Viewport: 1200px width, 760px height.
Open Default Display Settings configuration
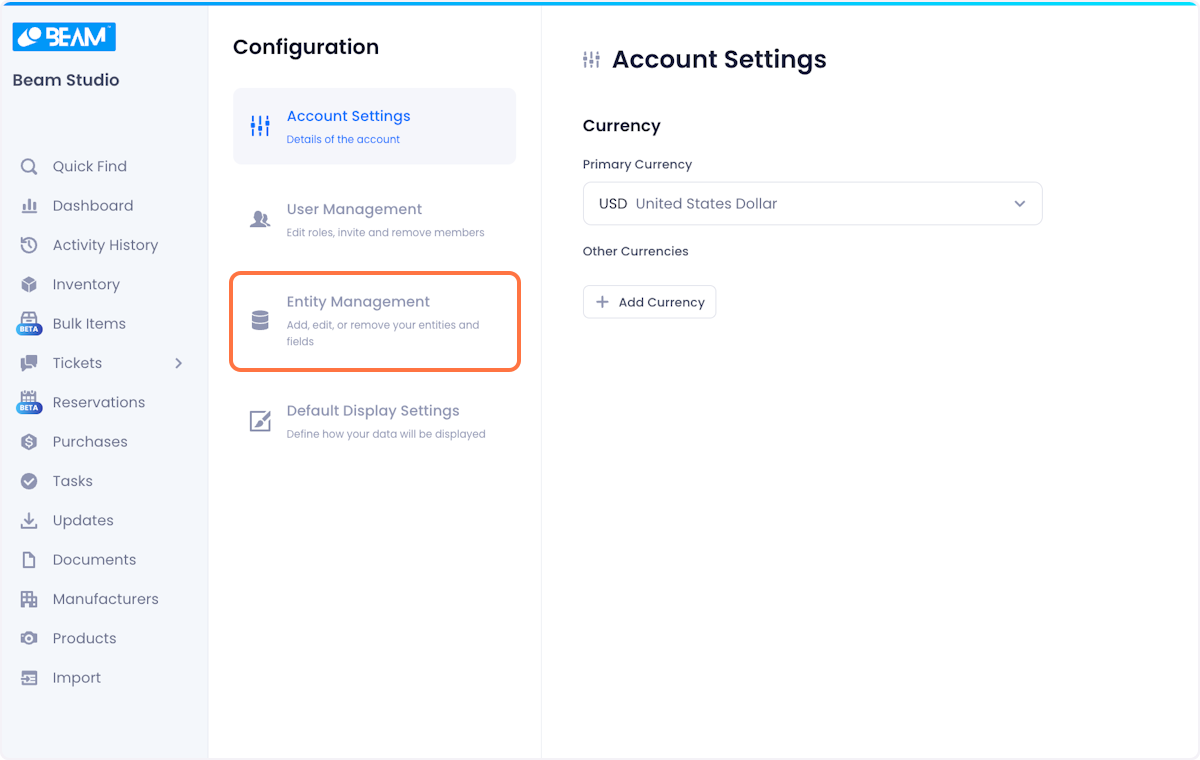coord(375,421)
